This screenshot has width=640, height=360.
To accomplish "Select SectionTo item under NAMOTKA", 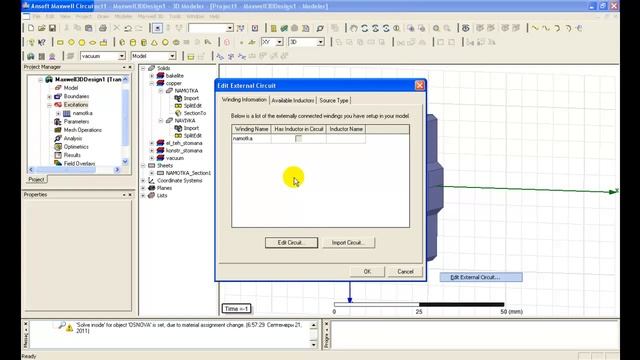I will 195,113.
